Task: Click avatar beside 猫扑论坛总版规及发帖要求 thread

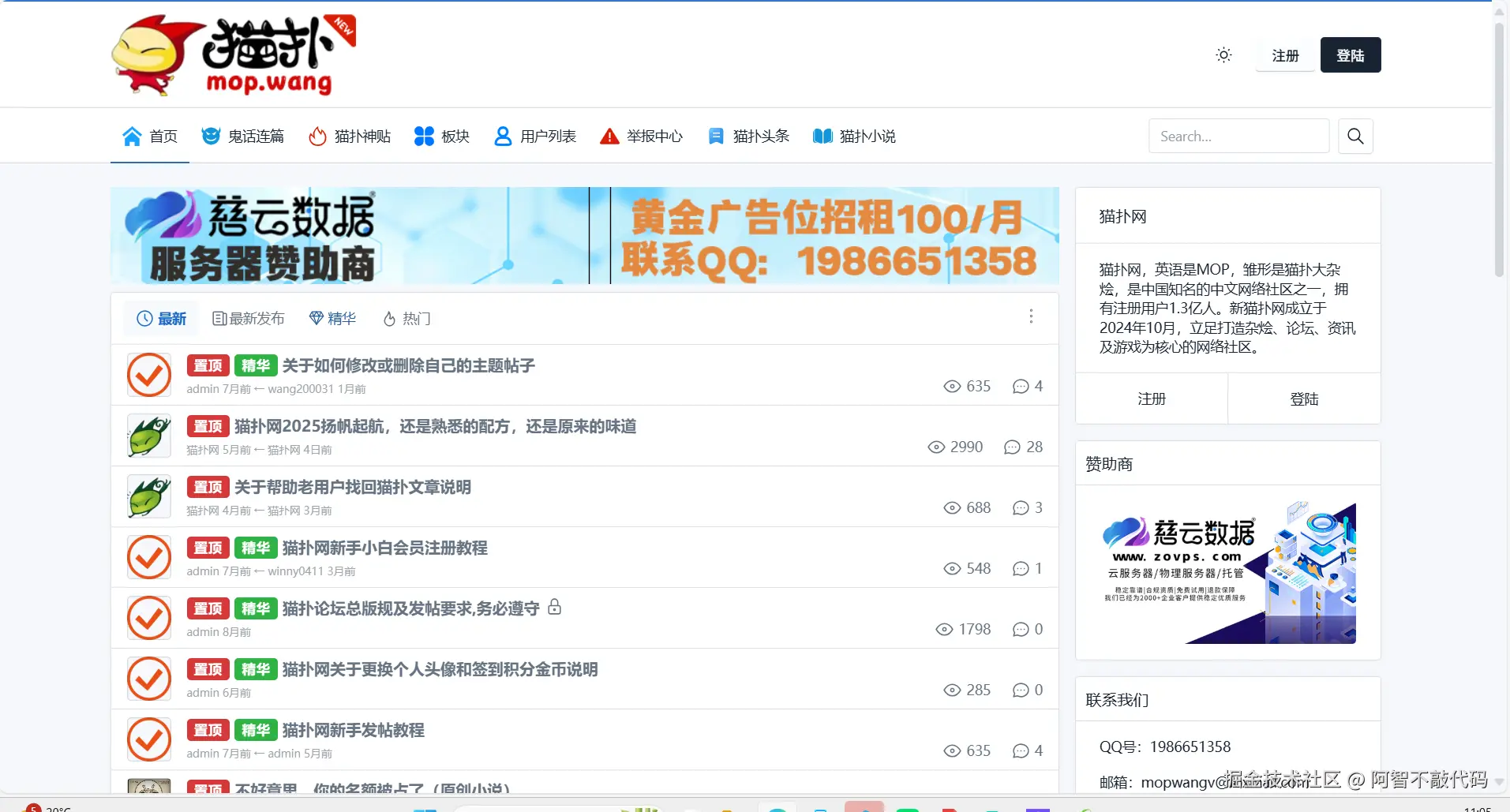Action: (x=149, y=618)
